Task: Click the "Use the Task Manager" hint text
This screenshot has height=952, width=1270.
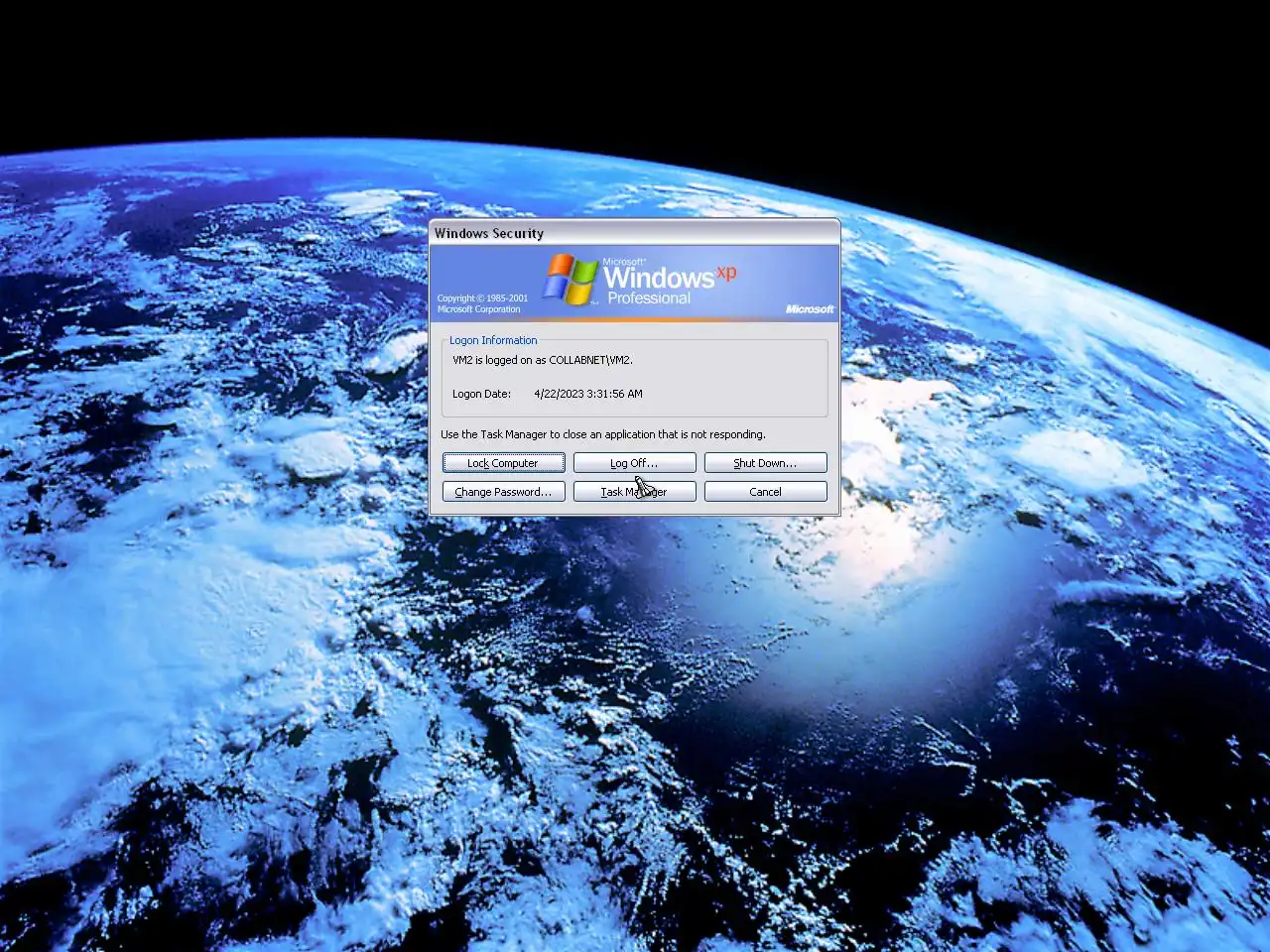Action: (603, 434)
